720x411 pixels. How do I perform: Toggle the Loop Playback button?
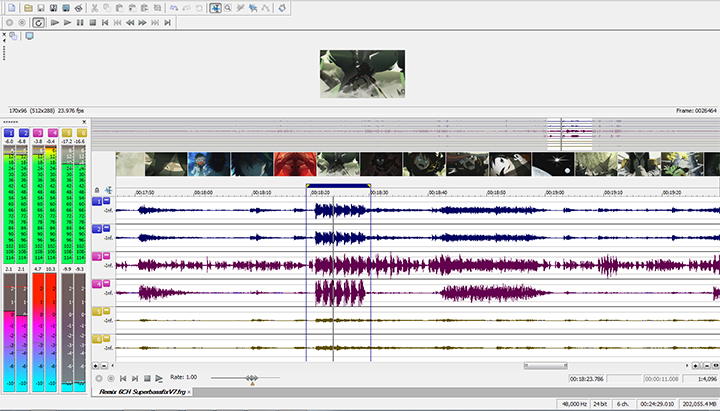(38, 21)
